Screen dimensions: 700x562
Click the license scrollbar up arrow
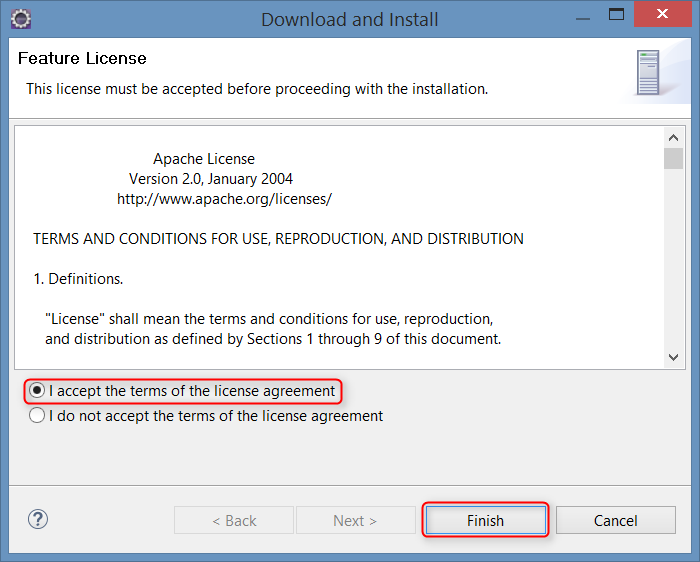[x=673, y=137]
